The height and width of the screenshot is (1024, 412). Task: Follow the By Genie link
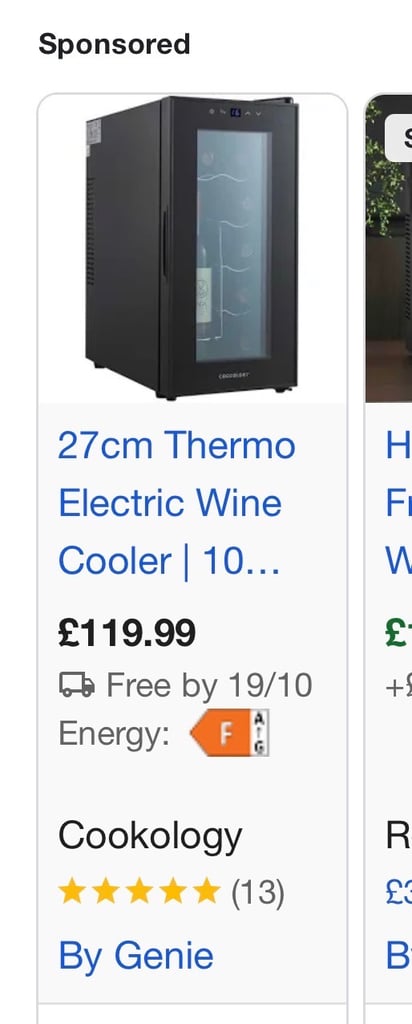pos(136,956)
